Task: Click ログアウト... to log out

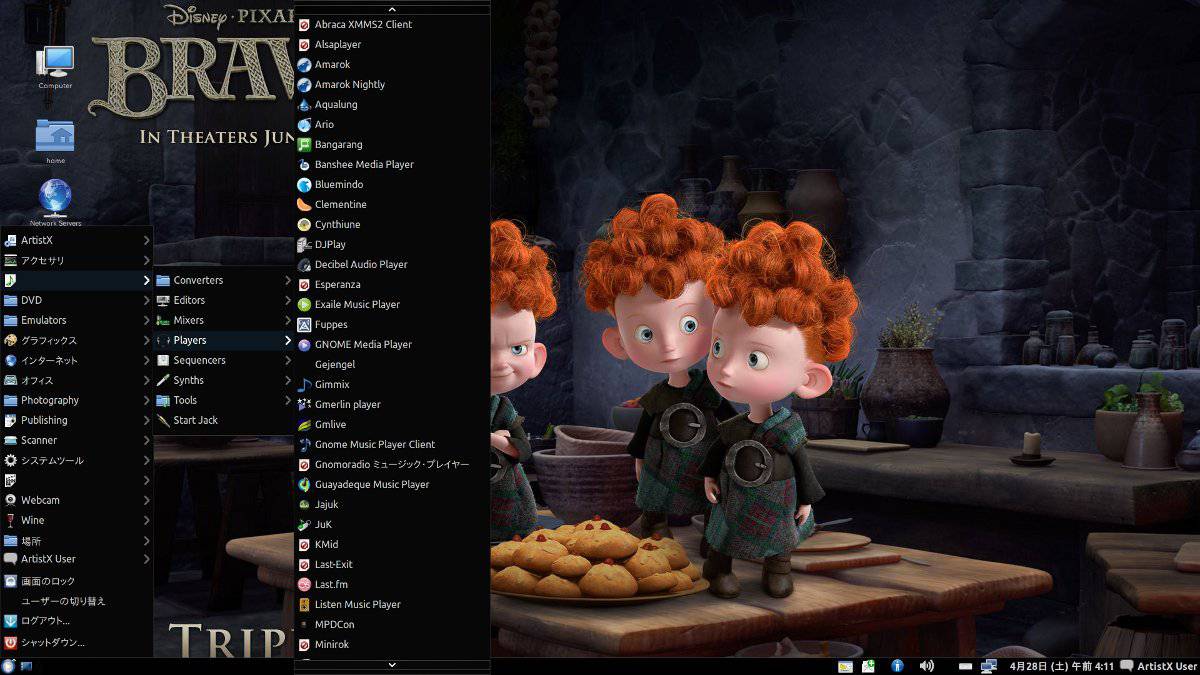Action: click(x=77, y=621)
